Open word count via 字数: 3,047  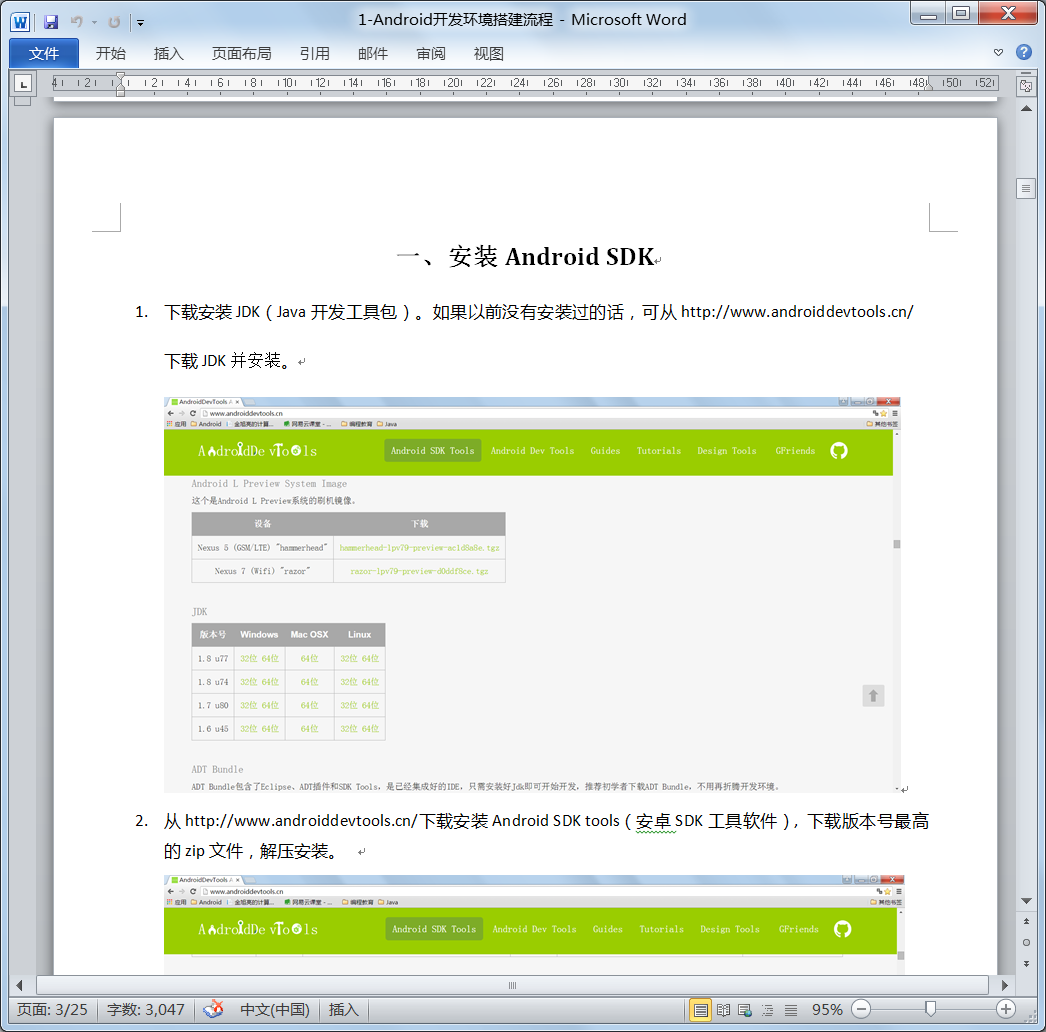coord(145,1010)
